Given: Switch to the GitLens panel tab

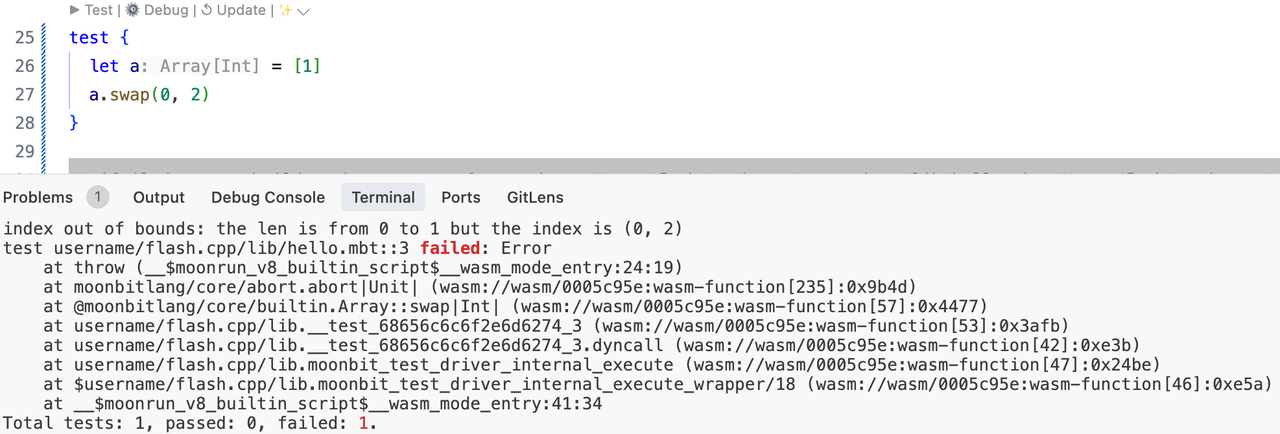Looking at the screenshot, I should (x=535, y=197).
